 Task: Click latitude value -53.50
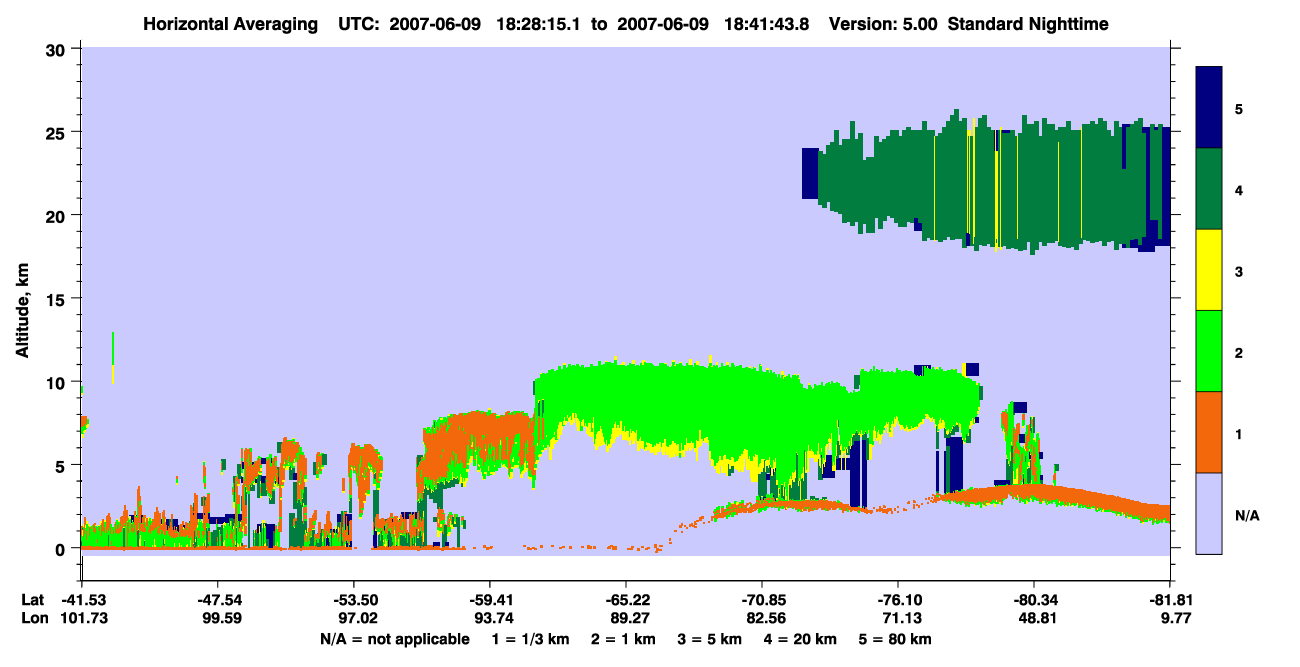[x=353, y=600]
